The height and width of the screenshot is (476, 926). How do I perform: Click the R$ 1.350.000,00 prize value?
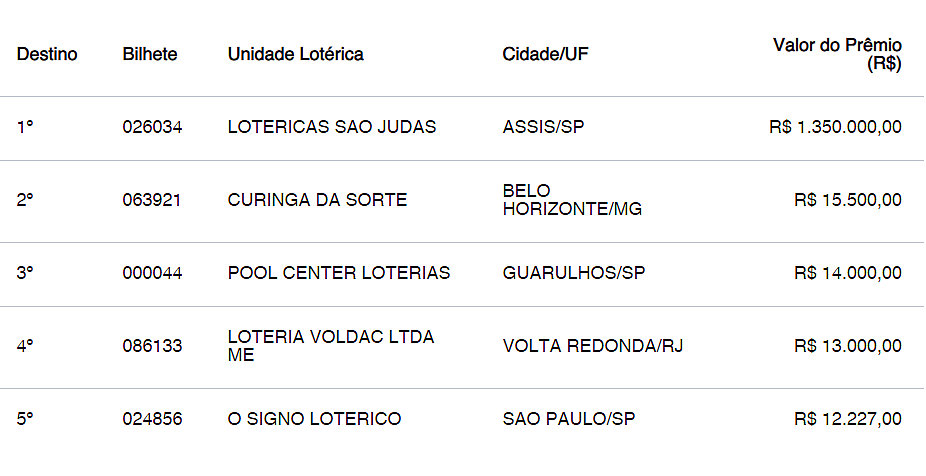pyautogui.click(x=835, y=128)
